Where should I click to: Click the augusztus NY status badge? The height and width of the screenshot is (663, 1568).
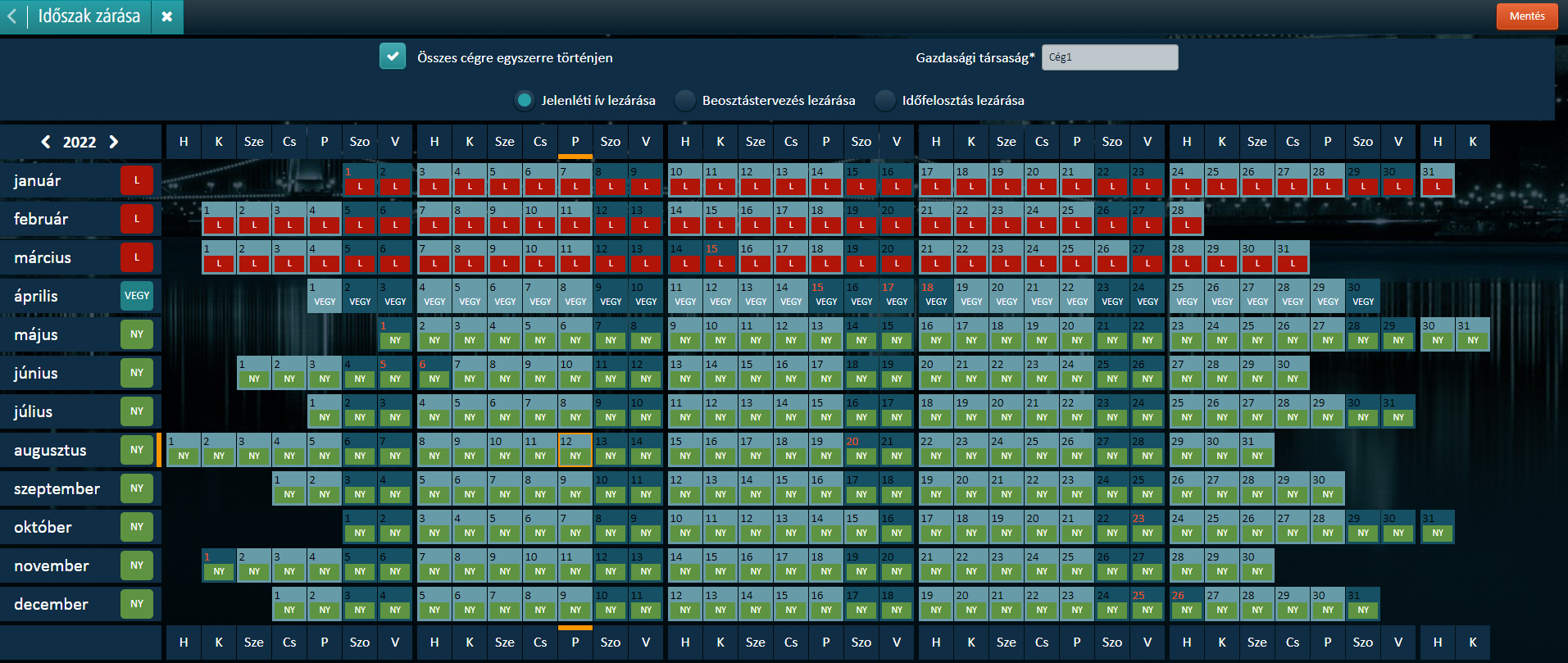coord(137,450)
